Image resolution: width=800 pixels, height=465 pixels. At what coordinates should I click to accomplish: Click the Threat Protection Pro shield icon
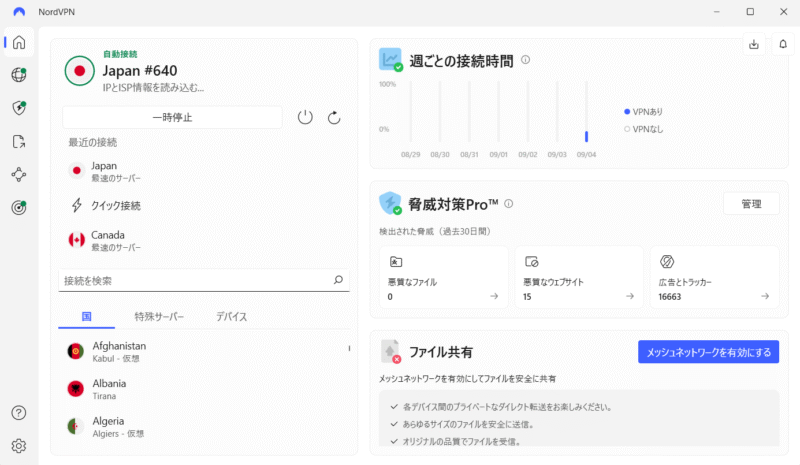(390, 203)
